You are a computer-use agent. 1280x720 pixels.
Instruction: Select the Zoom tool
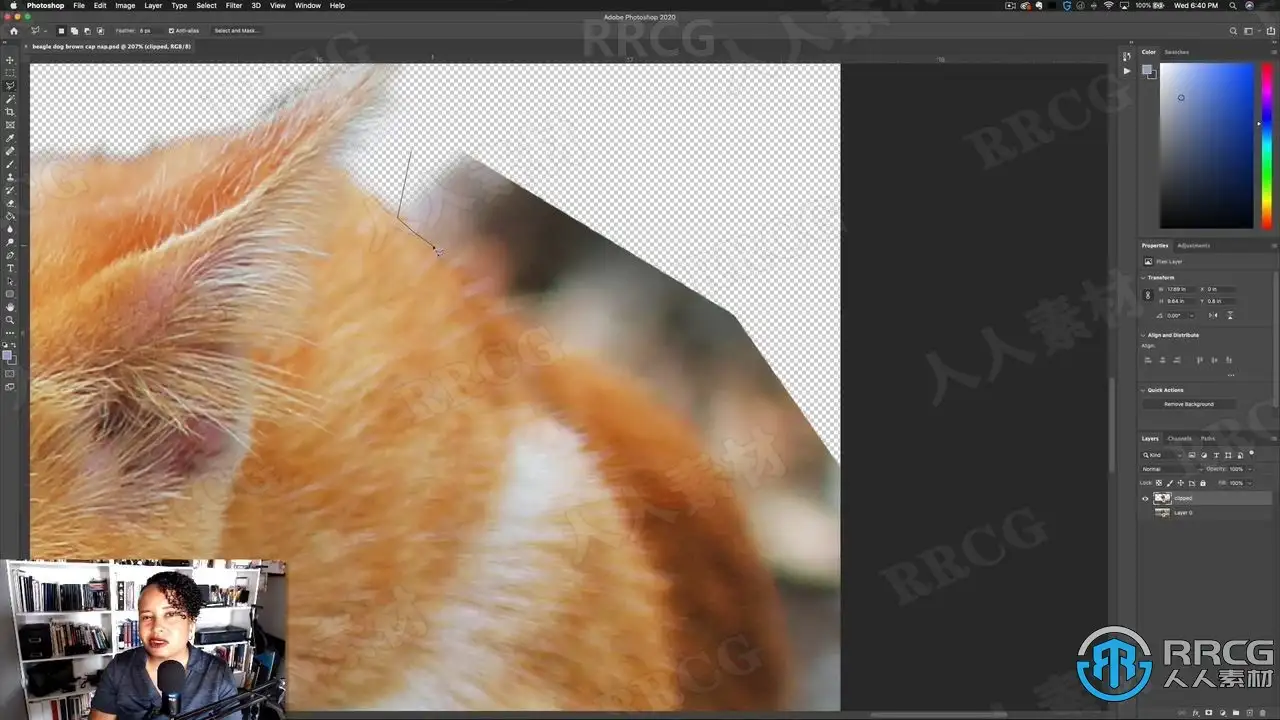(10, 320)
